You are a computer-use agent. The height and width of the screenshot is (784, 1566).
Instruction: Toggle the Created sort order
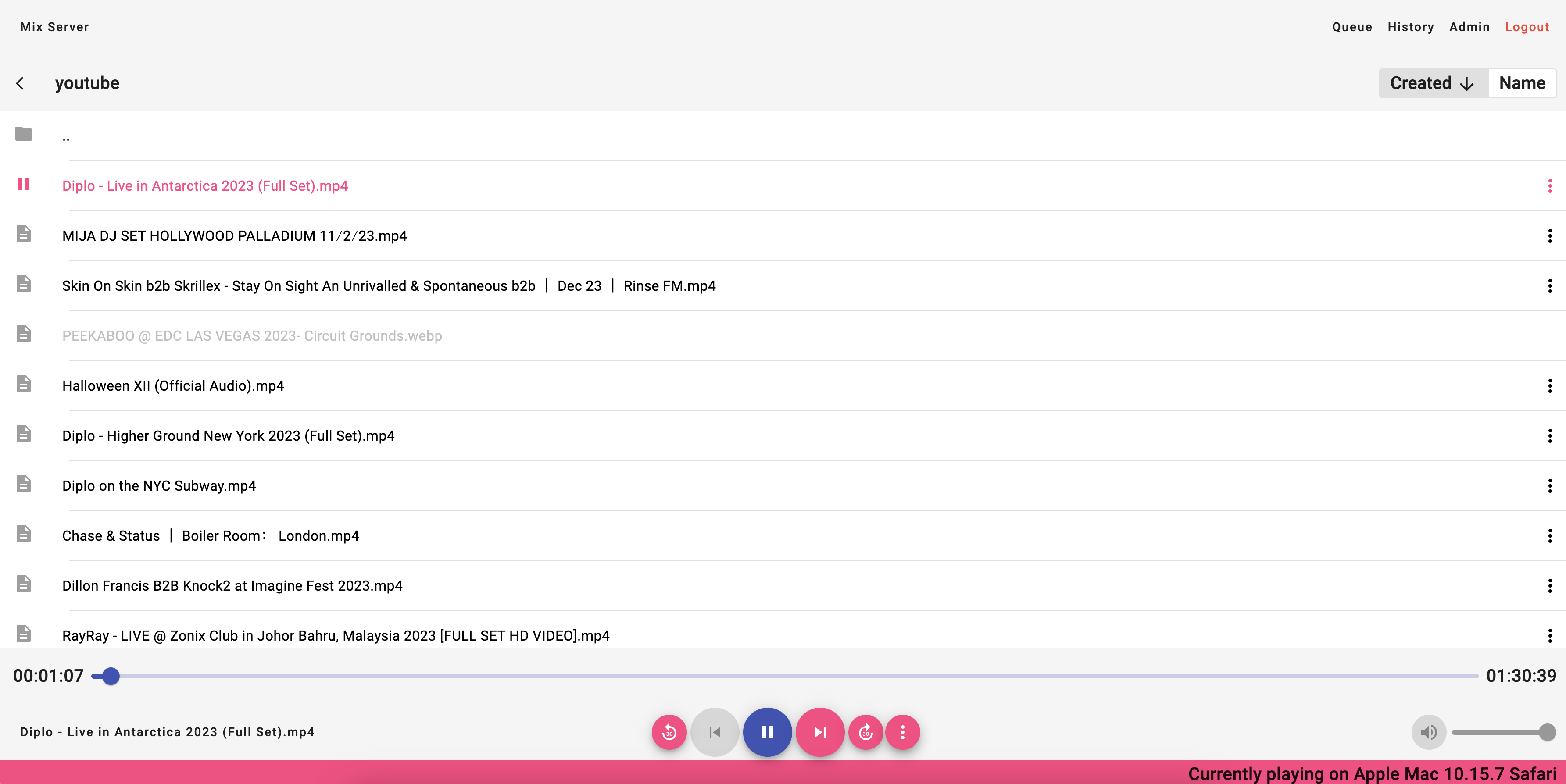tap(1432, 83)
